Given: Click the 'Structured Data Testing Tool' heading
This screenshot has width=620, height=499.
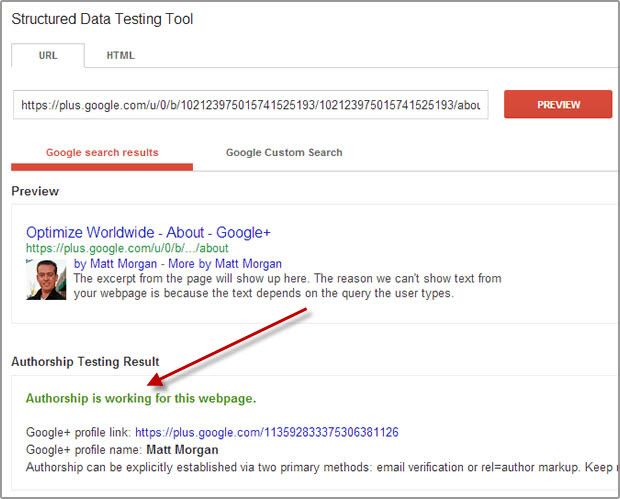Looking at the screenshot, I should (x=102, y=19).
